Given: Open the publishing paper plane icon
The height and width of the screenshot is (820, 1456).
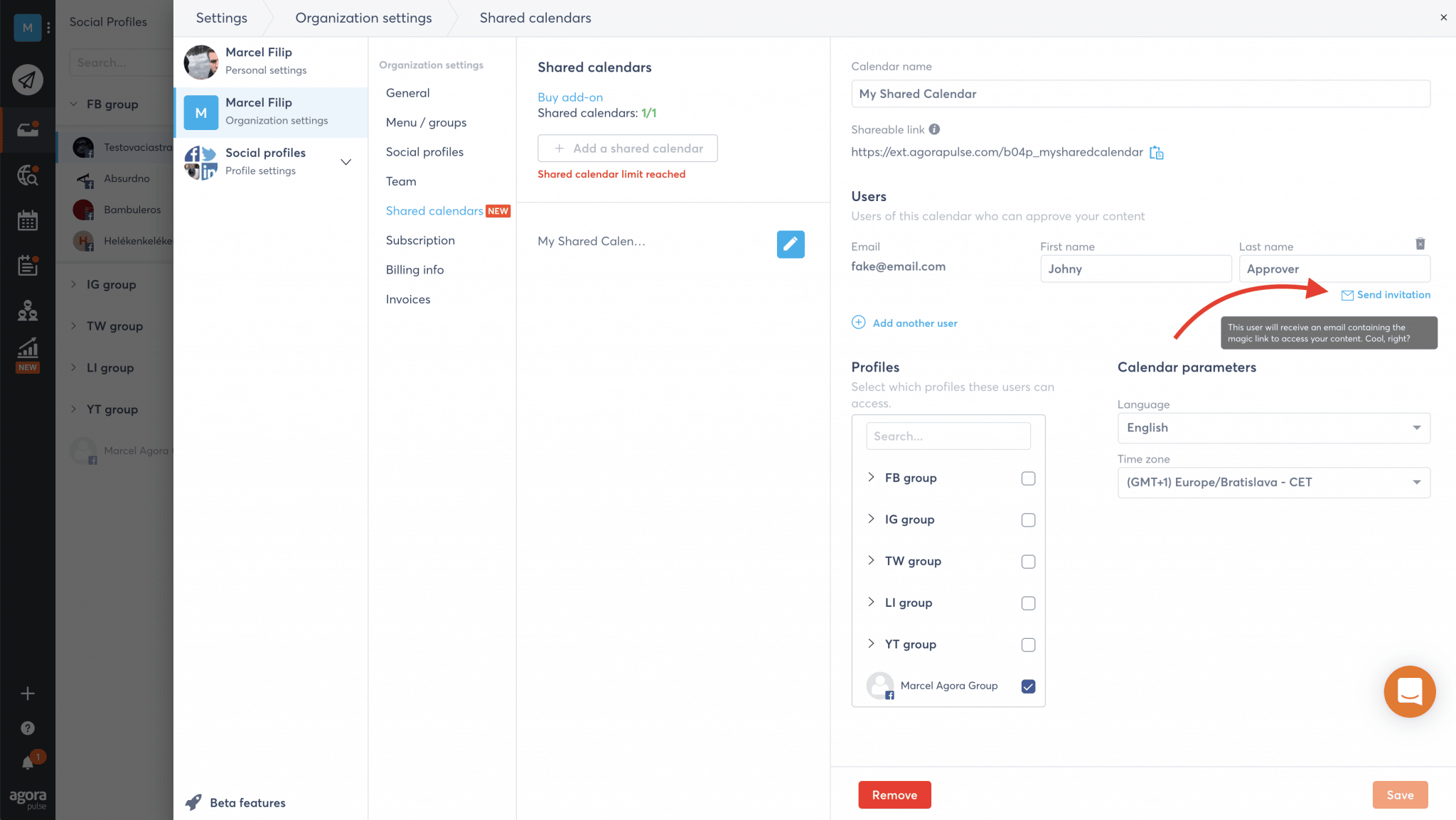Looking at the screenshot, I should coord(27,80).
